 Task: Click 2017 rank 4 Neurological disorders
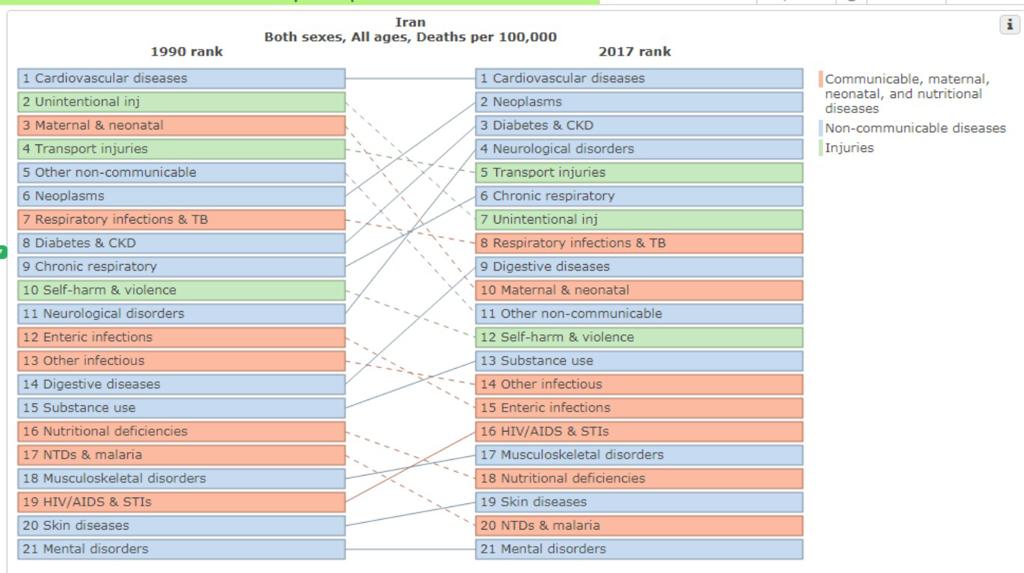click(639, 149)
